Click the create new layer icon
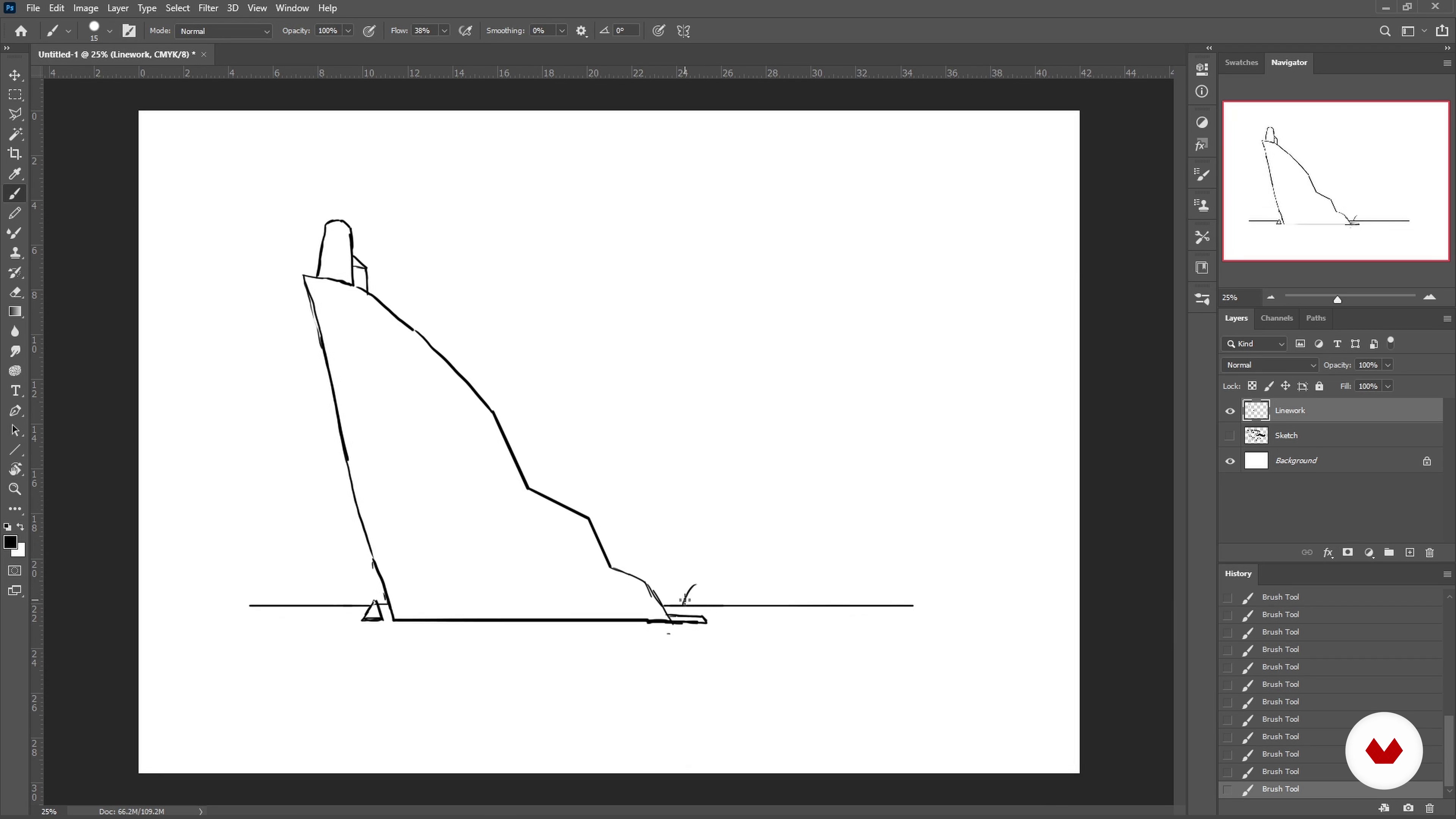The height and width of the screenshot is (819, 1456). (1410, 552)
